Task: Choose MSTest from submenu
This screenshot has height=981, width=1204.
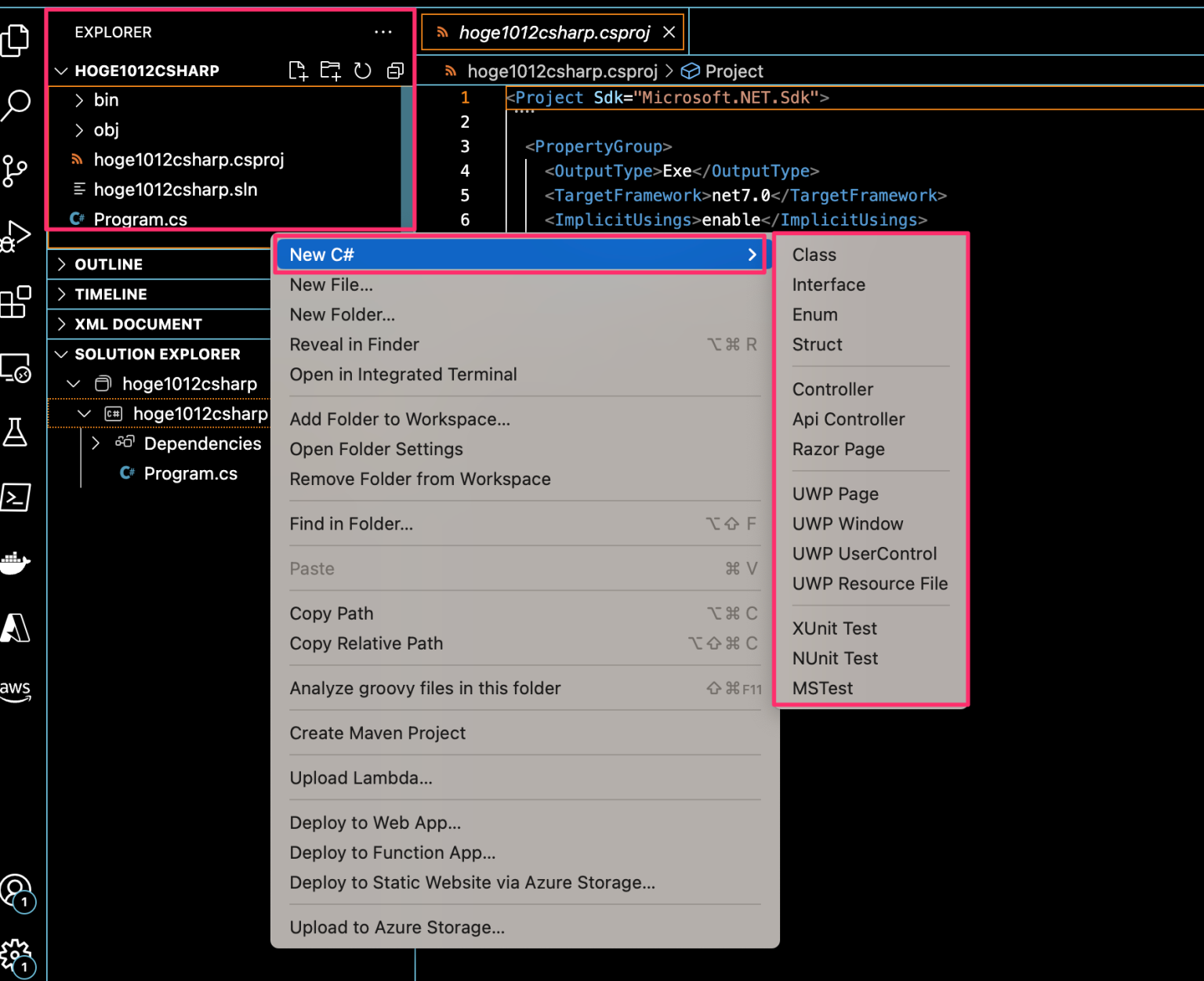Action: click(x=871, y=688)
